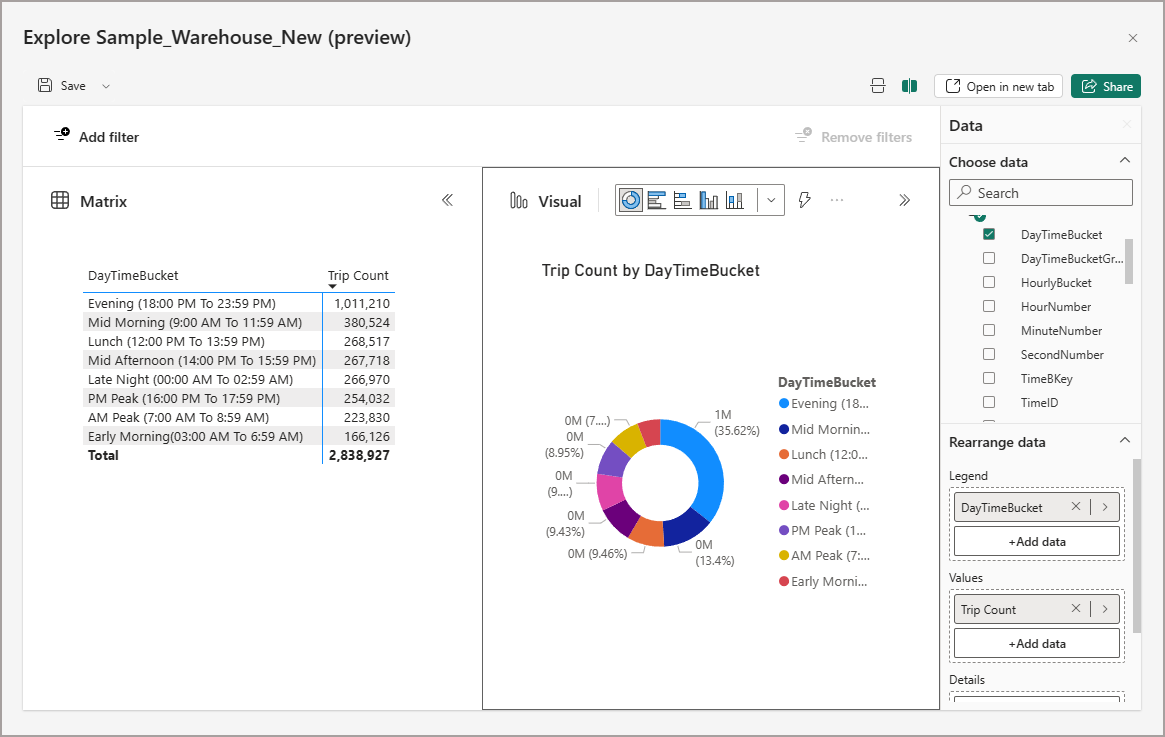Check the HourlyBucket field
1165x737 pixels.
click(x=989, y=282)
